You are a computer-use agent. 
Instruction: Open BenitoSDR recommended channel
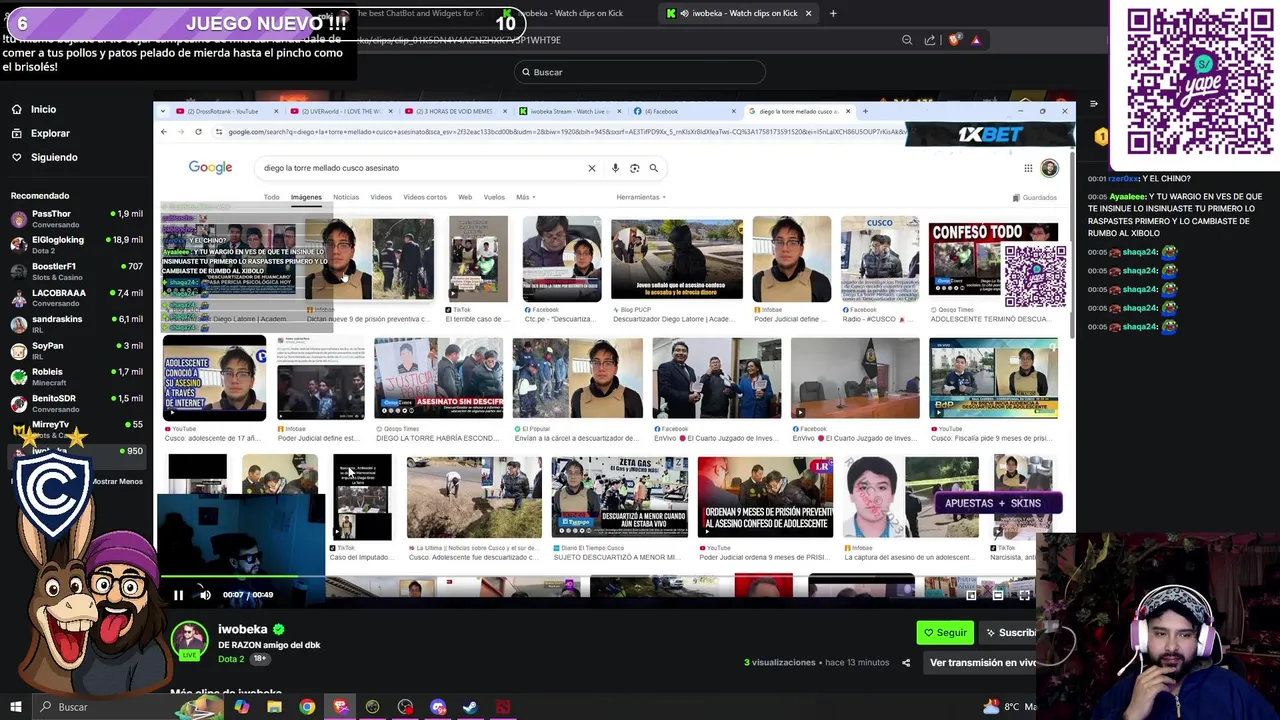(76, 403)
